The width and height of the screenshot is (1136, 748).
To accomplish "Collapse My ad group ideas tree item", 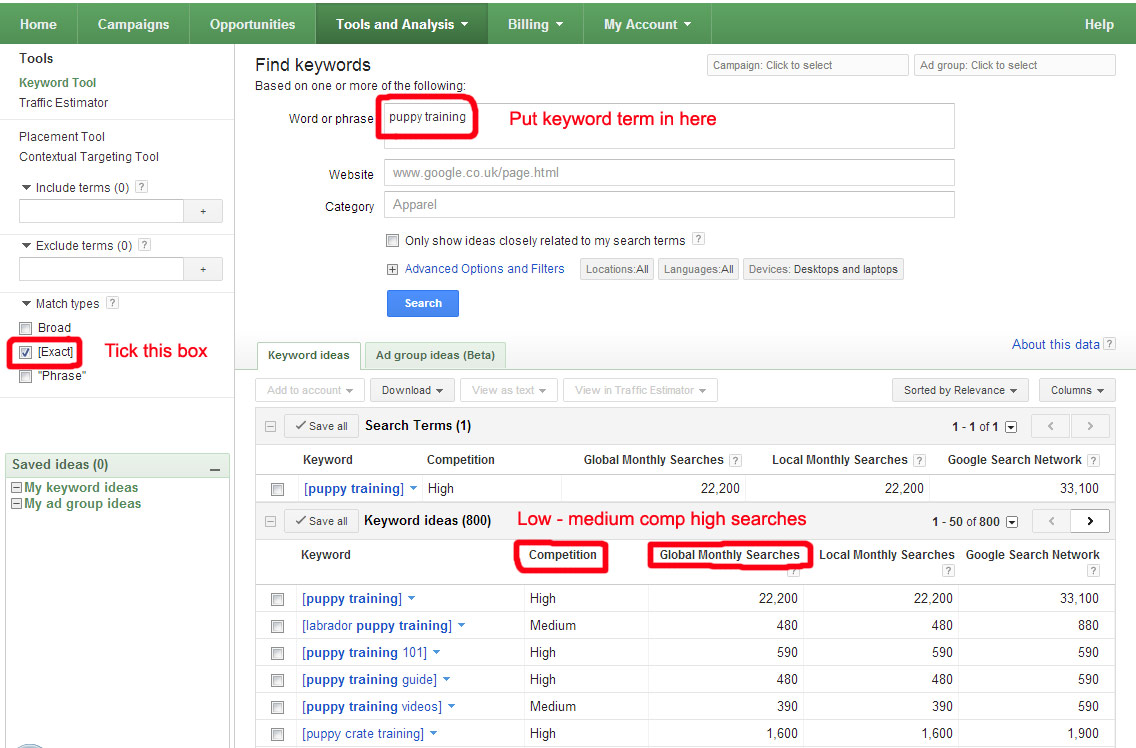I will coord(17,504).
